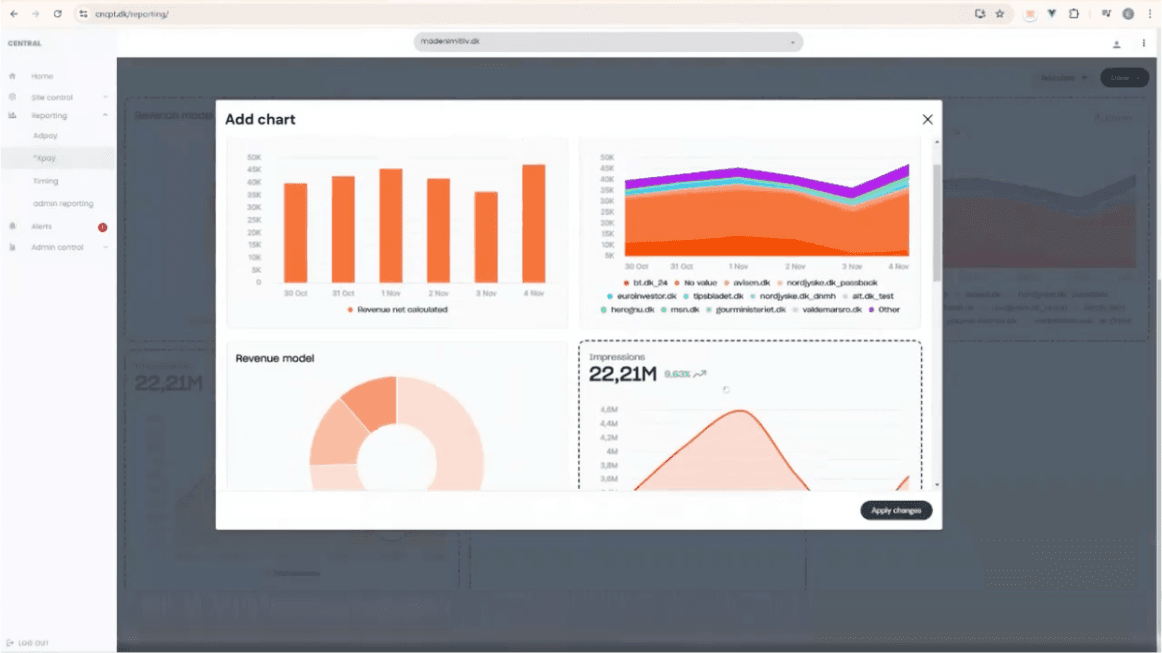This screenshot has width=1162, height=653.
Task: Expand the Admin control submenu chevron
Action: pyautogui.click(x=105, y=248)
